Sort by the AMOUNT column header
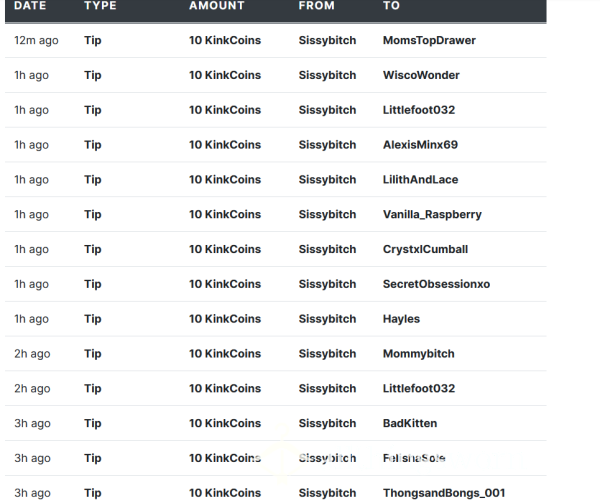 (217, 6)
